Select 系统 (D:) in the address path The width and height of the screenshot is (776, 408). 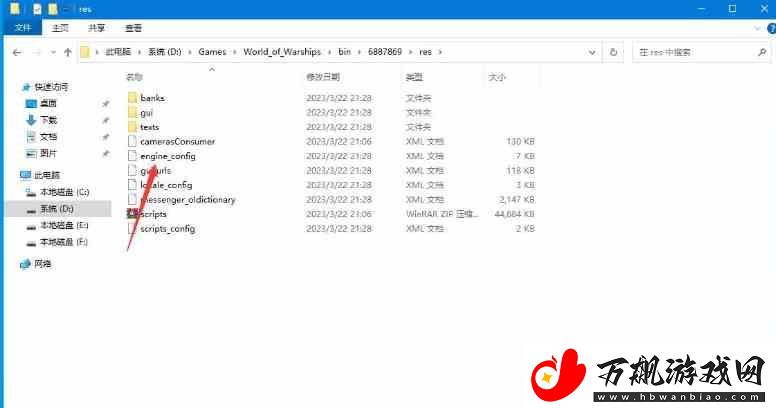click(165, 51)
